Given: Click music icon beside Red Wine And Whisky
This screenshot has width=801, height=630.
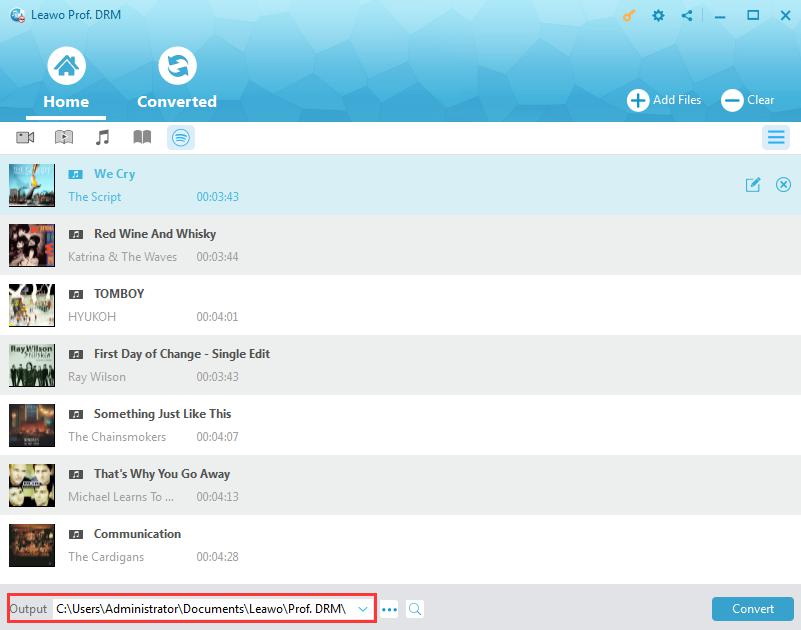Looking at the screenshot, I should point(76,235).
